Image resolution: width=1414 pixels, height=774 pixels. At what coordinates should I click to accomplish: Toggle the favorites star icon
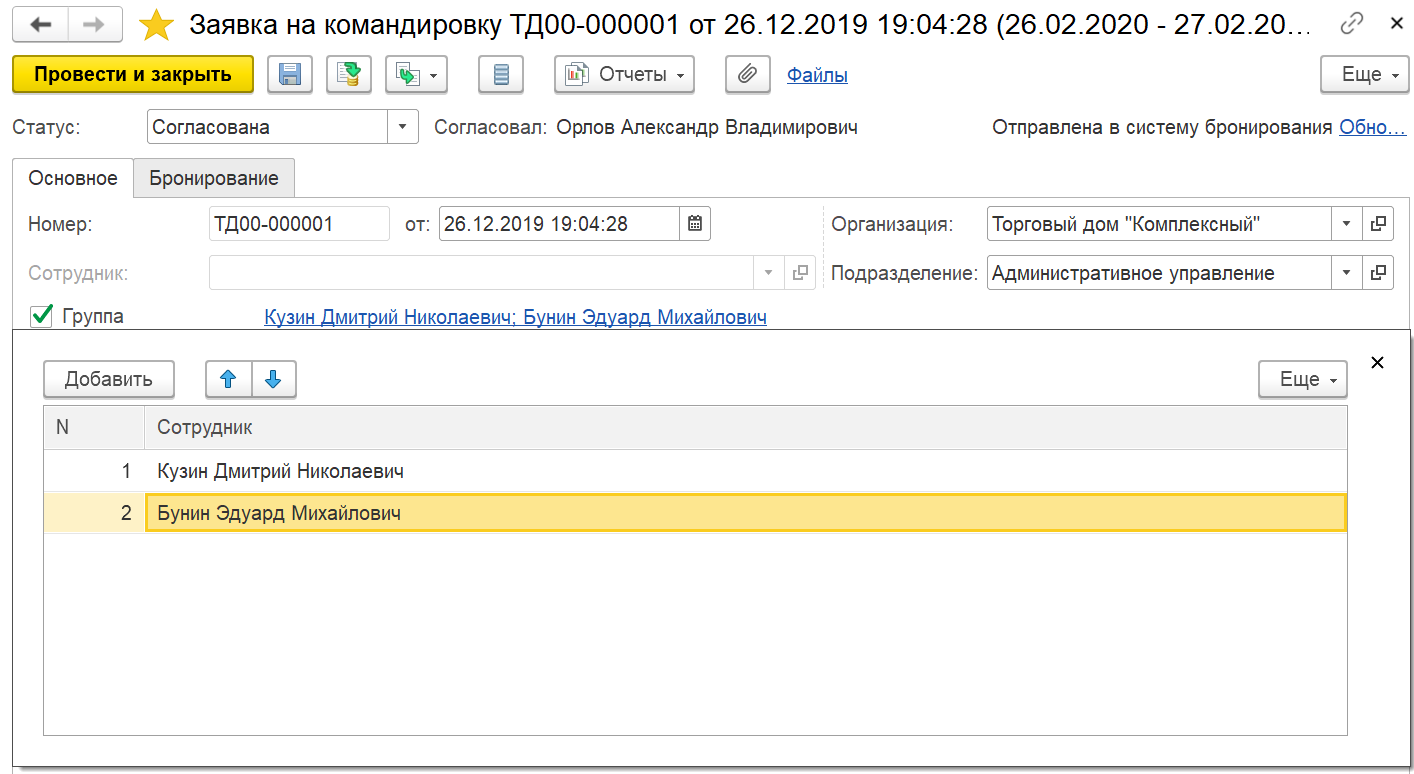tap(156, 25)
